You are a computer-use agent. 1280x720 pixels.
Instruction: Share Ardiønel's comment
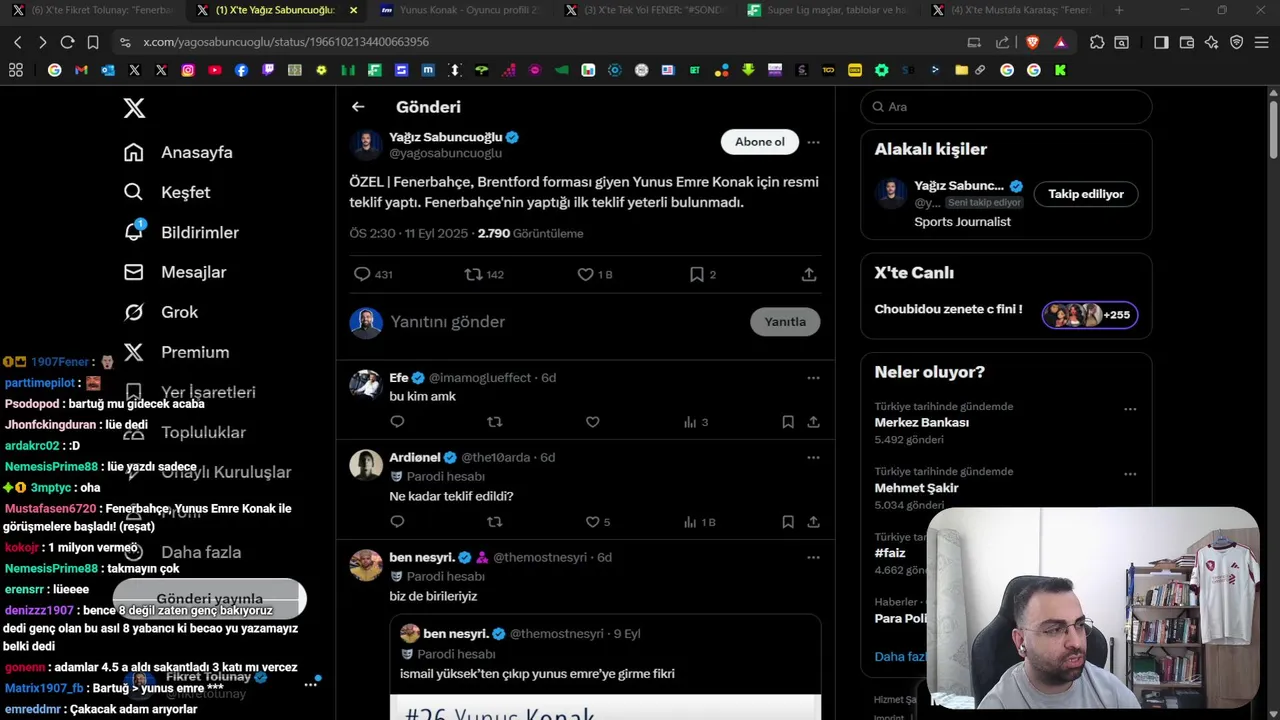coord(813,522)
